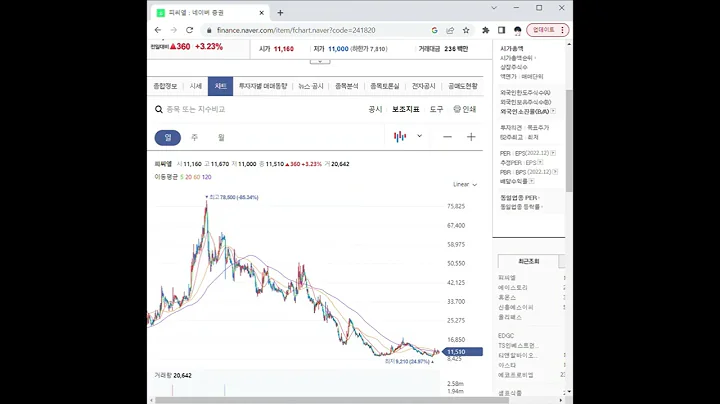Select the 최근조회 tab

click(x=529, y=261)
